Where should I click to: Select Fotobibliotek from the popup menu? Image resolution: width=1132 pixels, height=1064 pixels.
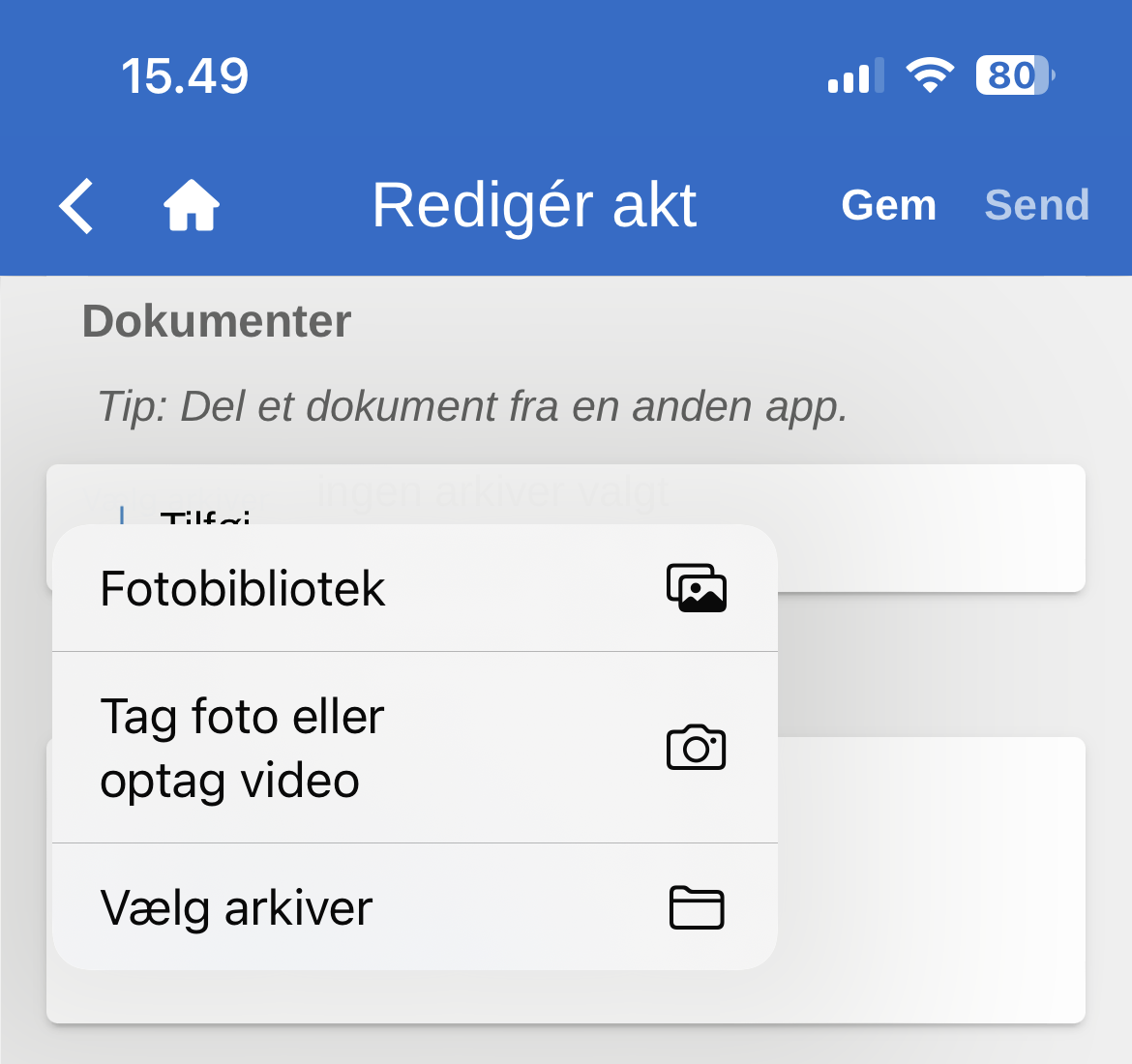(242, 588)
